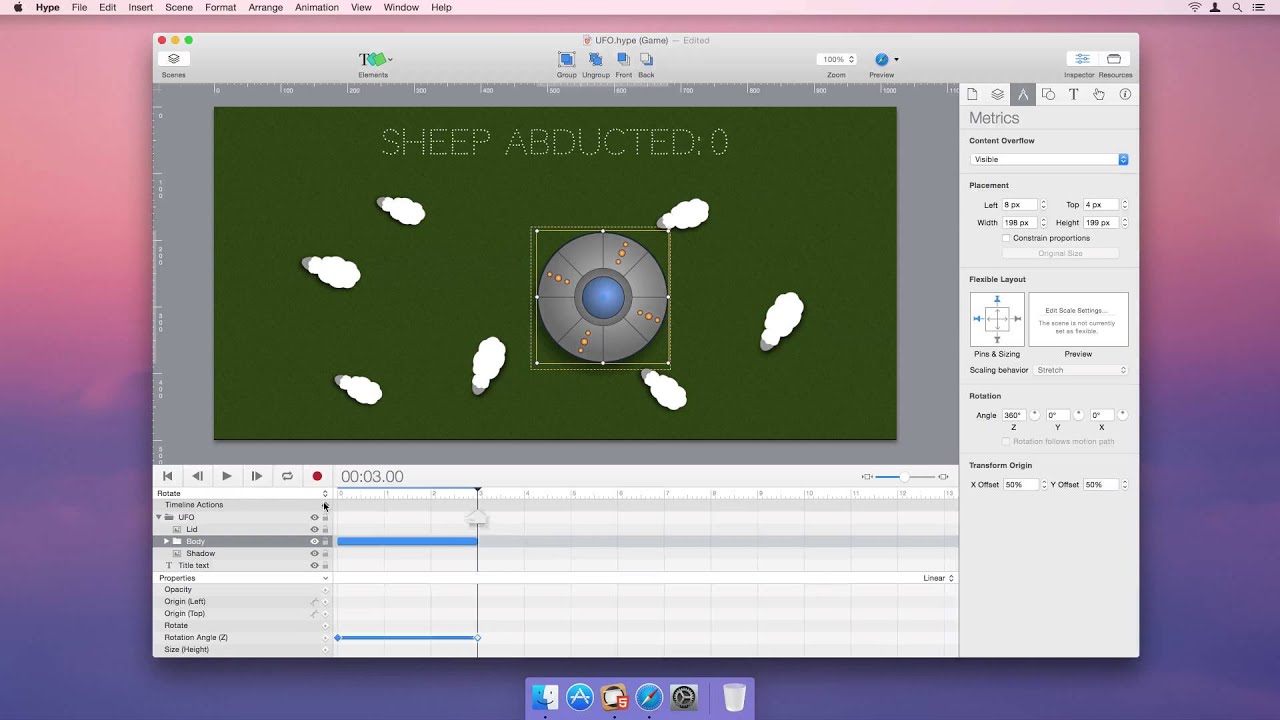
Task: Play the timeline animation
Action: point(227,476)
